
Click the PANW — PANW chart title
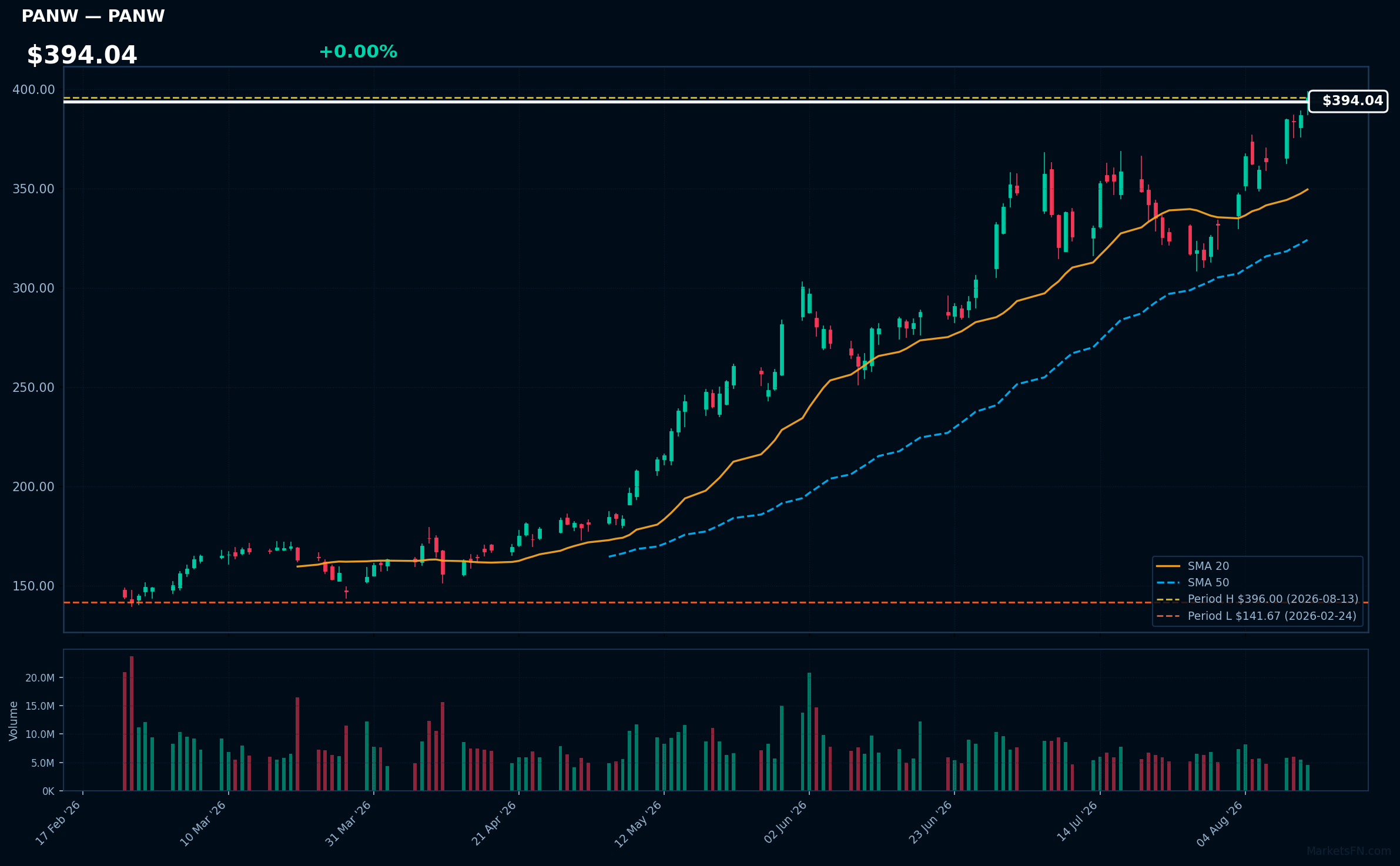[x=93, y=16]
